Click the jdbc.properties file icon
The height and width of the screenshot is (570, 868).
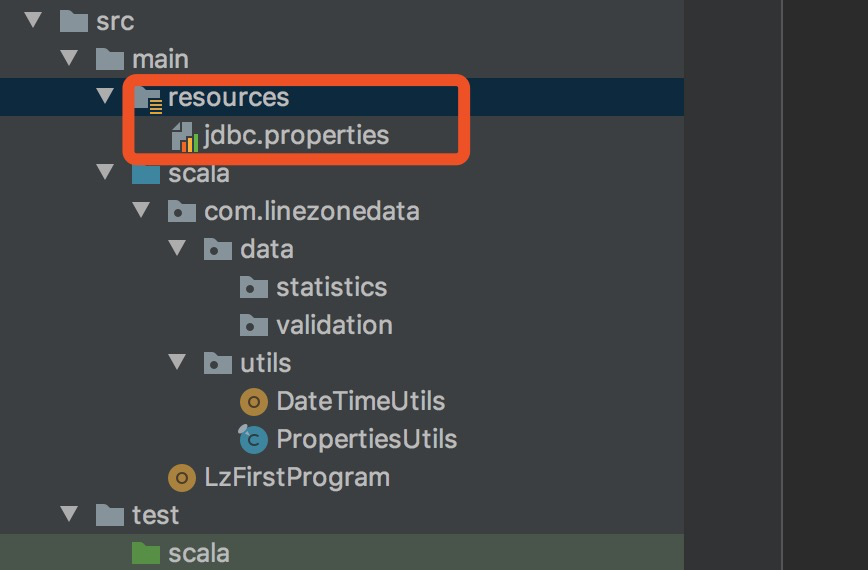click(184, 135)
